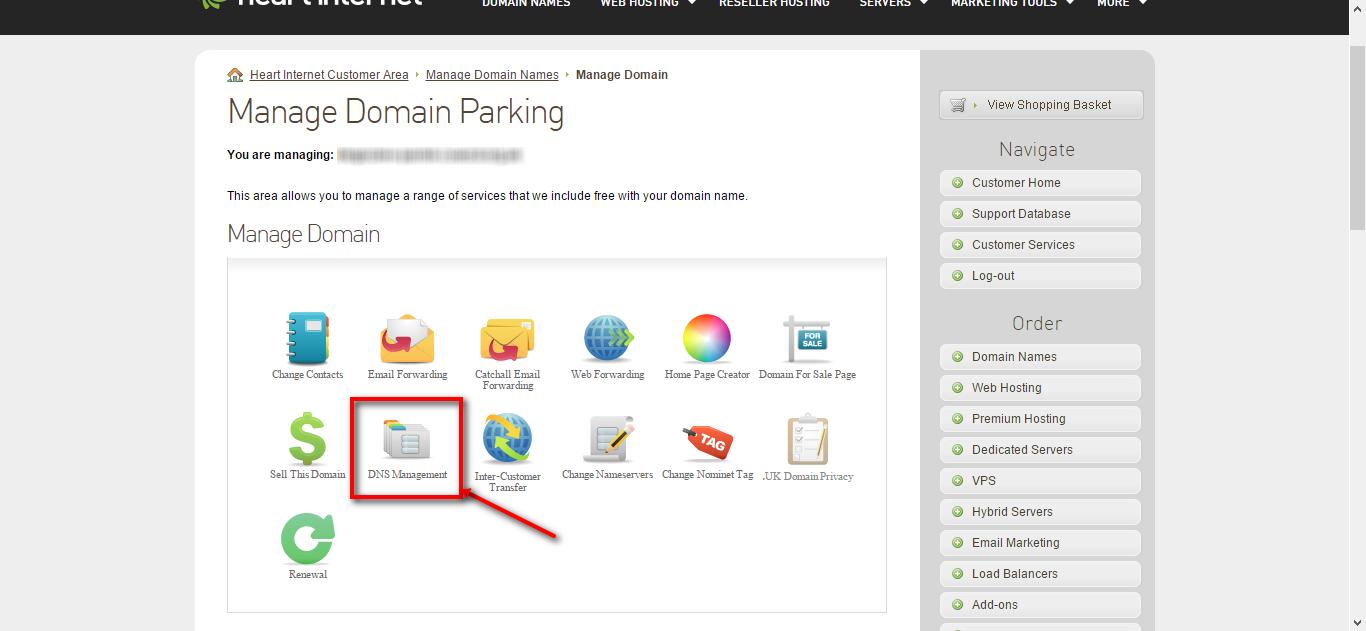Open the Web Forwarding tool

[x=607, y=340]
